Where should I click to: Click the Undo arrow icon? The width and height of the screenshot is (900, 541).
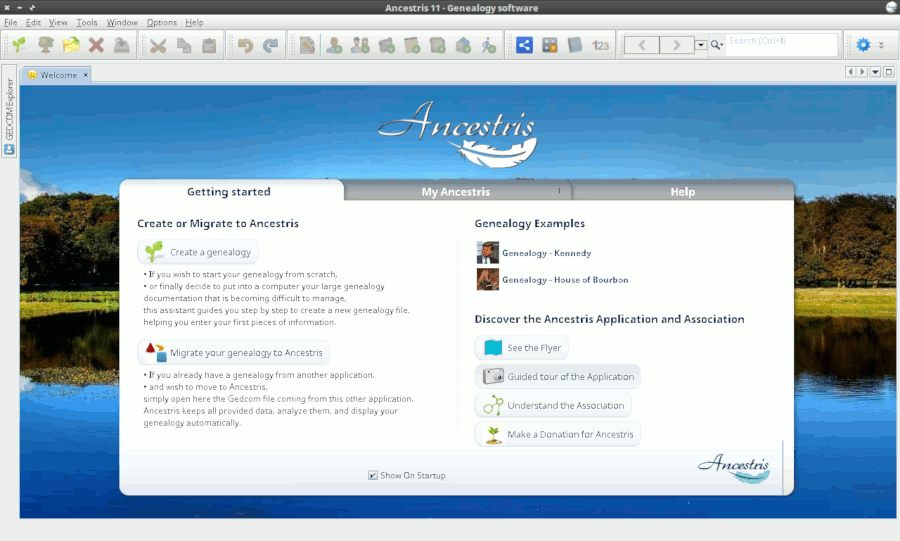pyautogui.click(x=245, y=45)
